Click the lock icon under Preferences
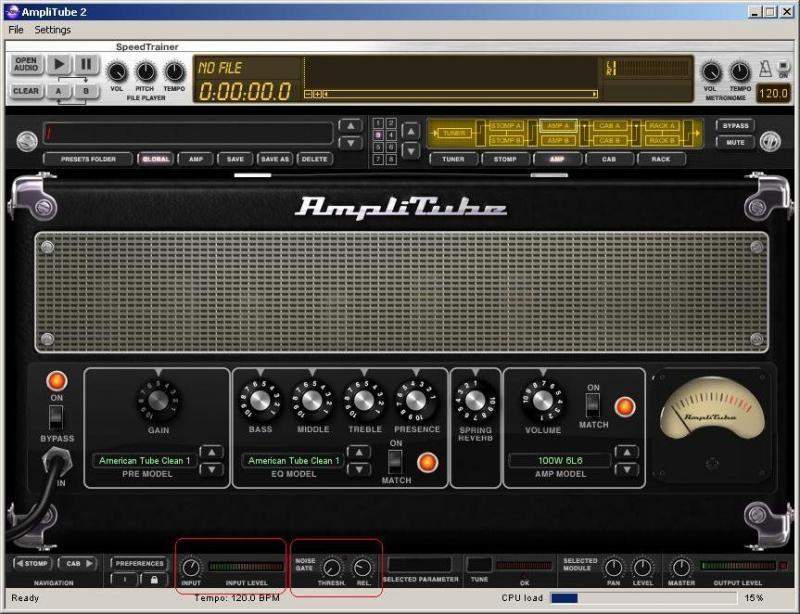 pos(154,579)
